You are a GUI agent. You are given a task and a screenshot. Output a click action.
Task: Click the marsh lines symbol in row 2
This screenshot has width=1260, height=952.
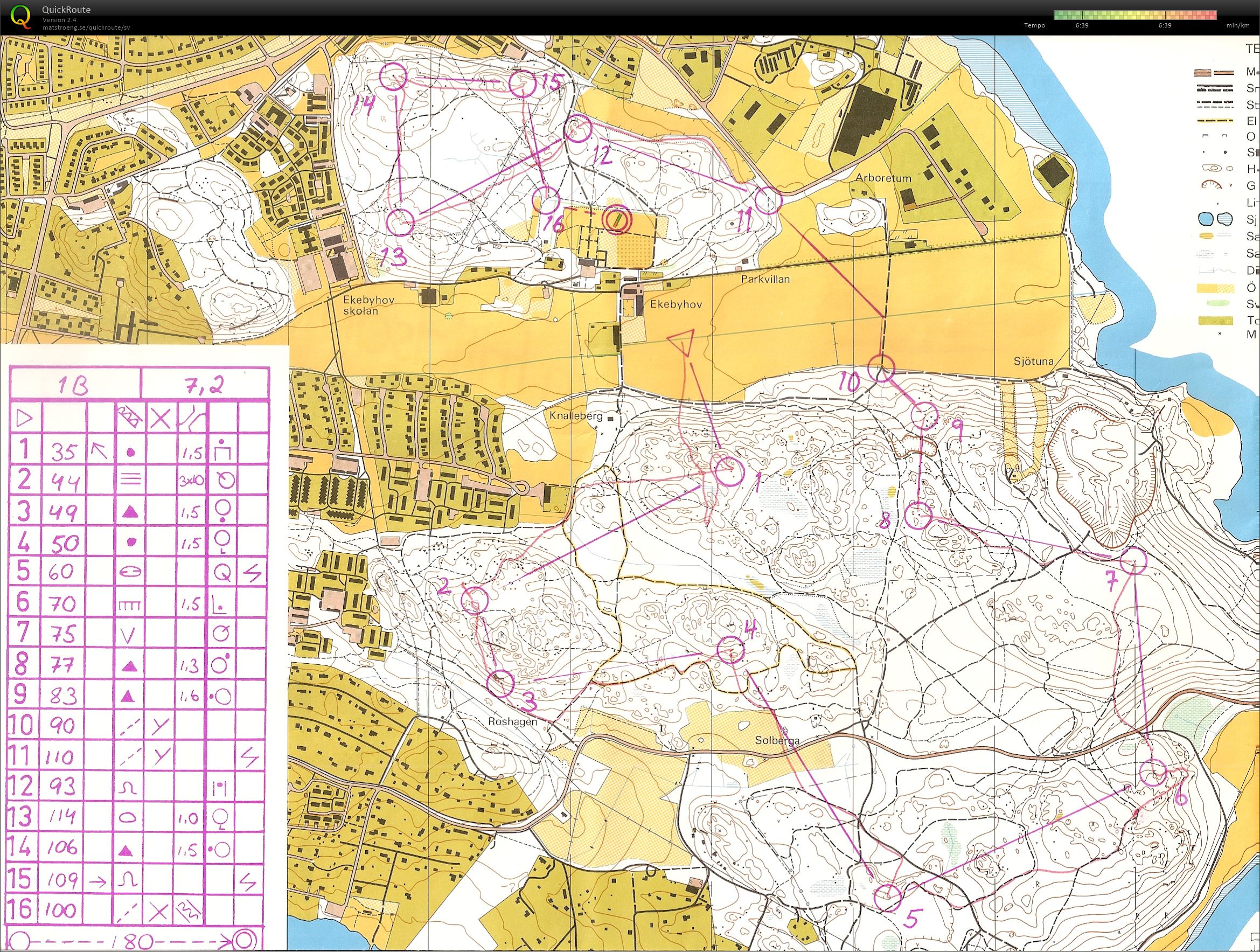[130, 478]
